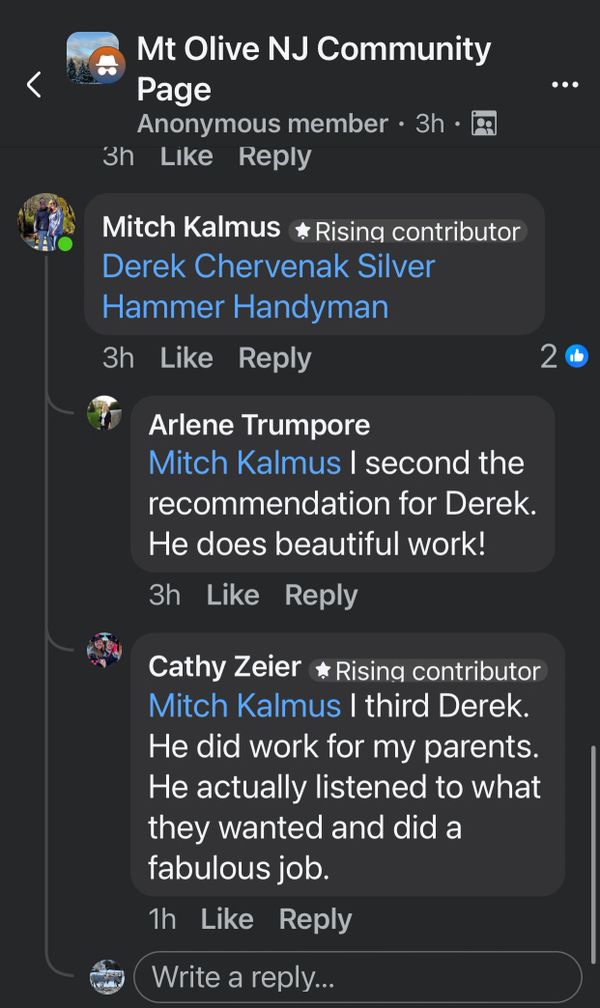Tap the Mt Olive group avatar icon
The height and width of the screenshot is (1008, 600).
point(96,58)
